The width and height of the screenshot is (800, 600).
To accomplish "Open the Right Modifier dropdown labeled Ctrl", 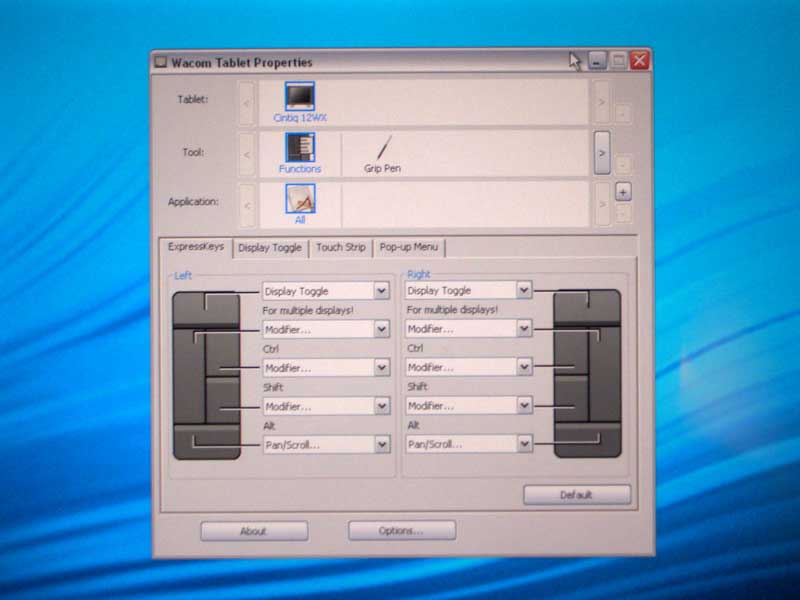I will [x=468, y=329].
